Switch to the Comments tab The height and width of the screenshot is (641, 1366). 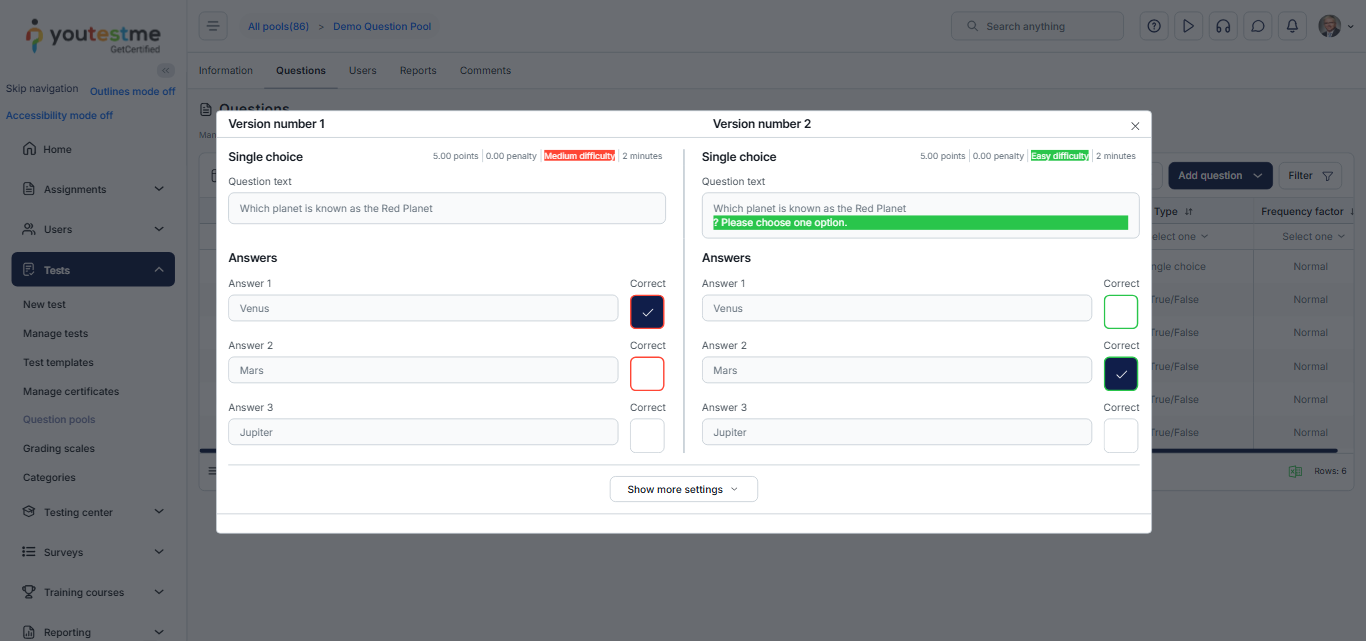485,71
